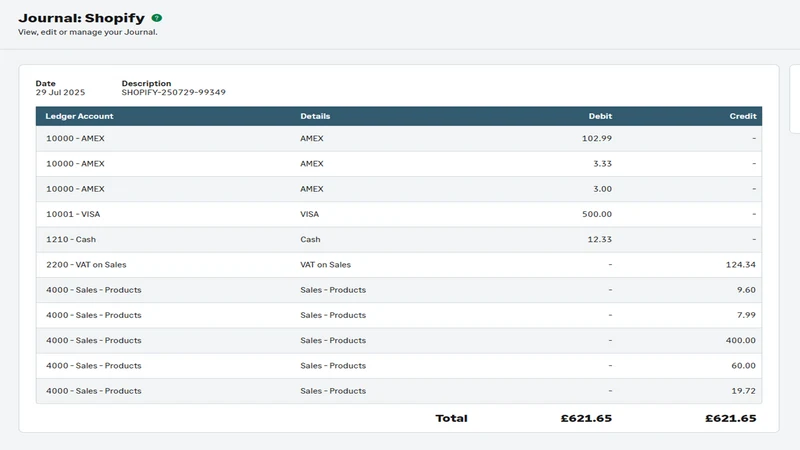Click AMEX details in the 3.33 row
This screenshot has width=800, height=450.
312,164
